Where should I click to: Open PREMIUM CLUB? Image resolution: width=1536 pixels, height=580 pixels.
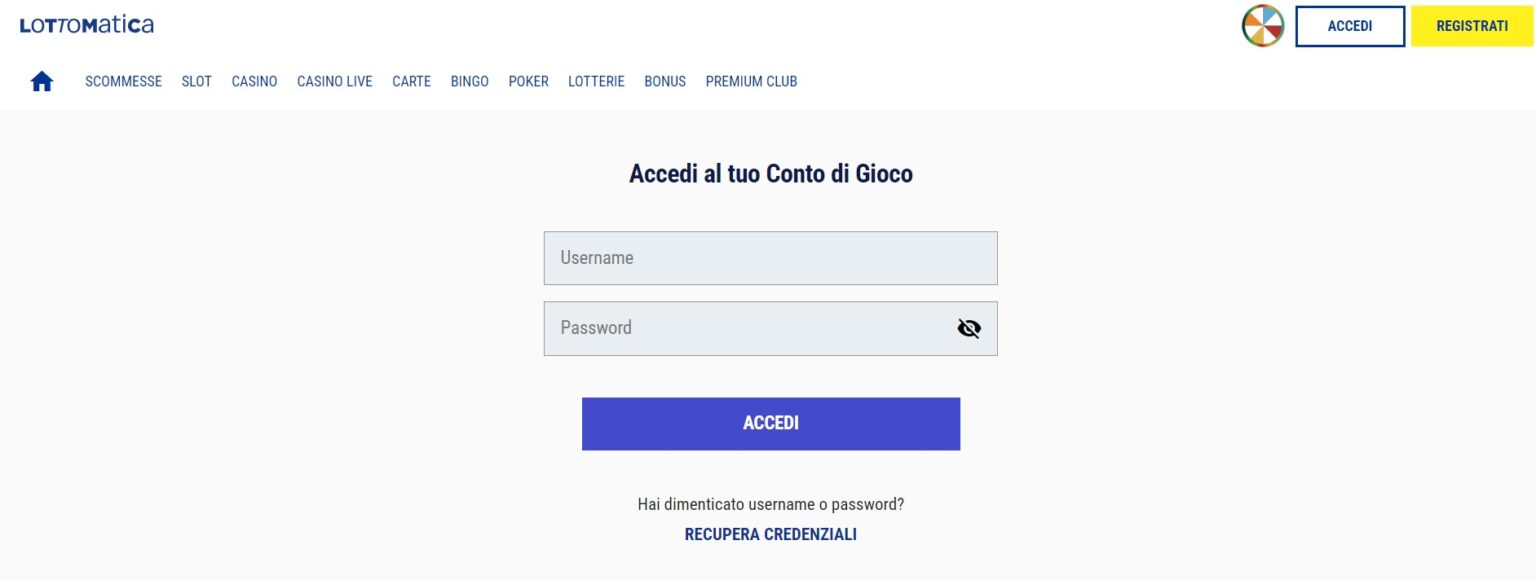click(751, 81)
